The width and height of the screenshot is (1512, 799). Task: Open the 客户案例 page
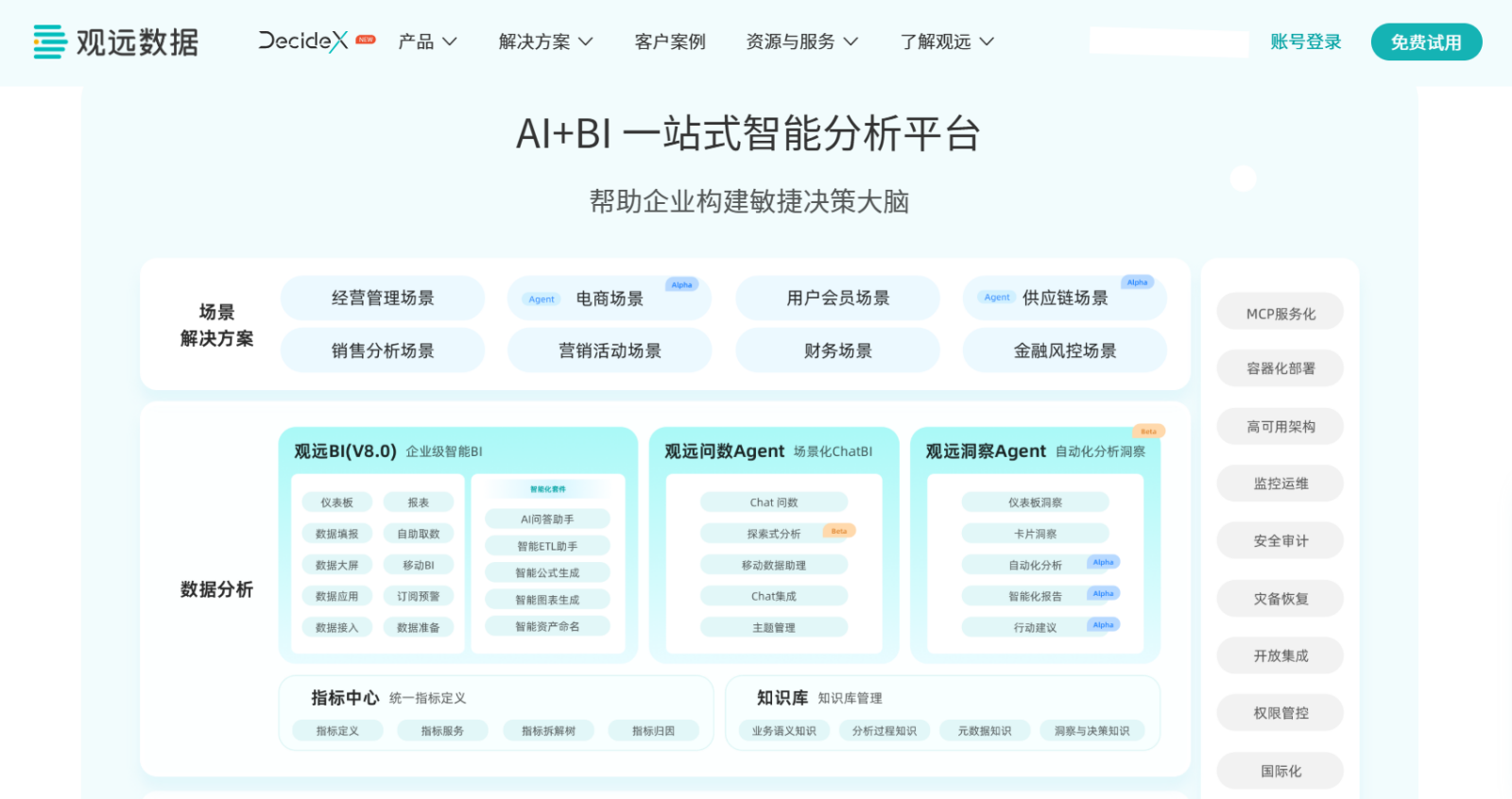(670, 42)
